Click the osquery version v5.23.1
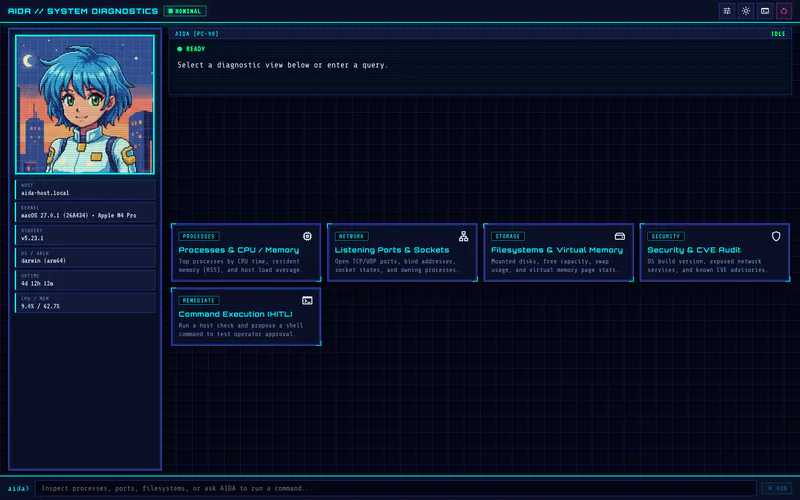Viewport: 800px width, 500px height. 32,238
